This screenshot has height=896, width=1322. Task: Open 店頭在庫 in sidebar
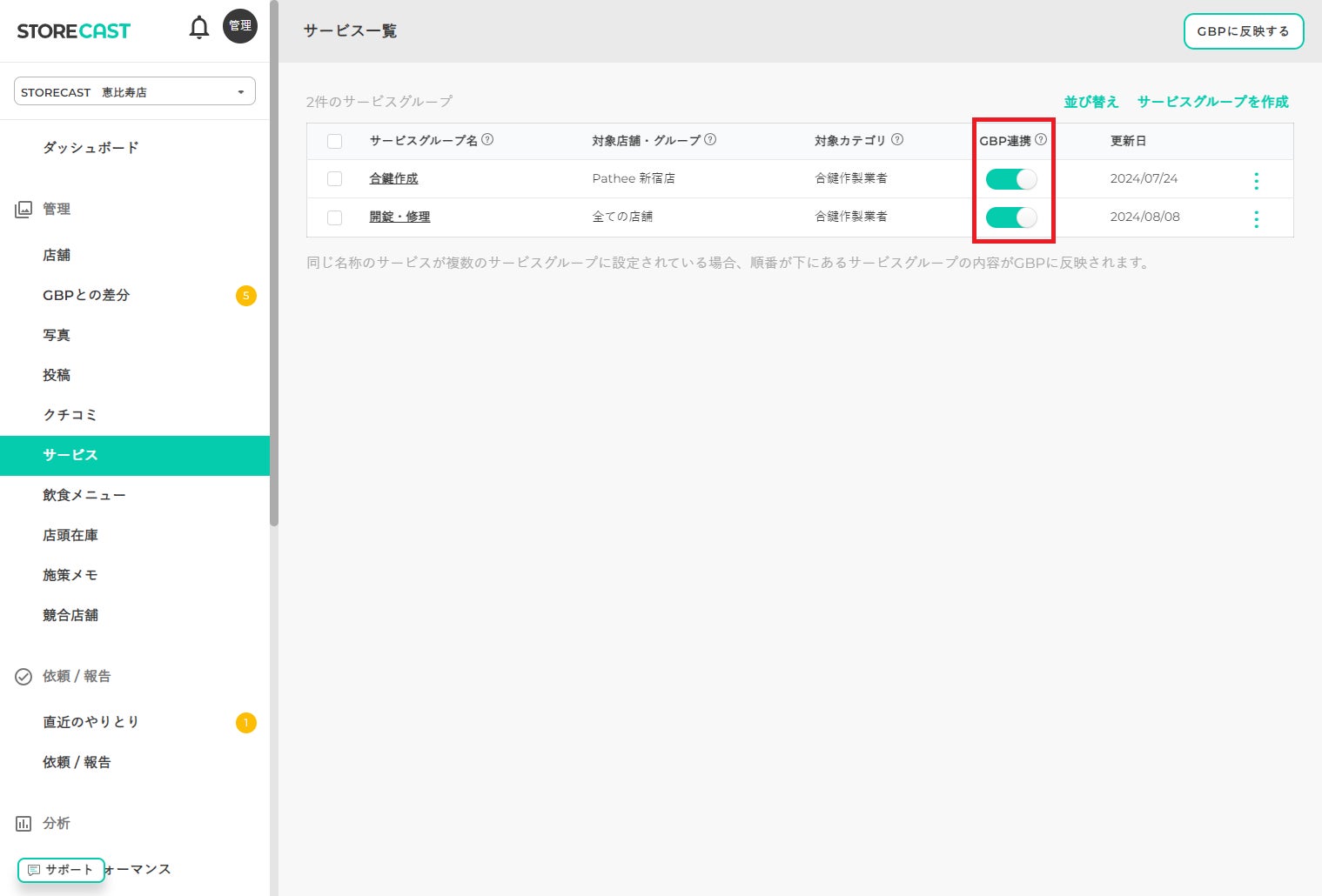click(70, 535)
